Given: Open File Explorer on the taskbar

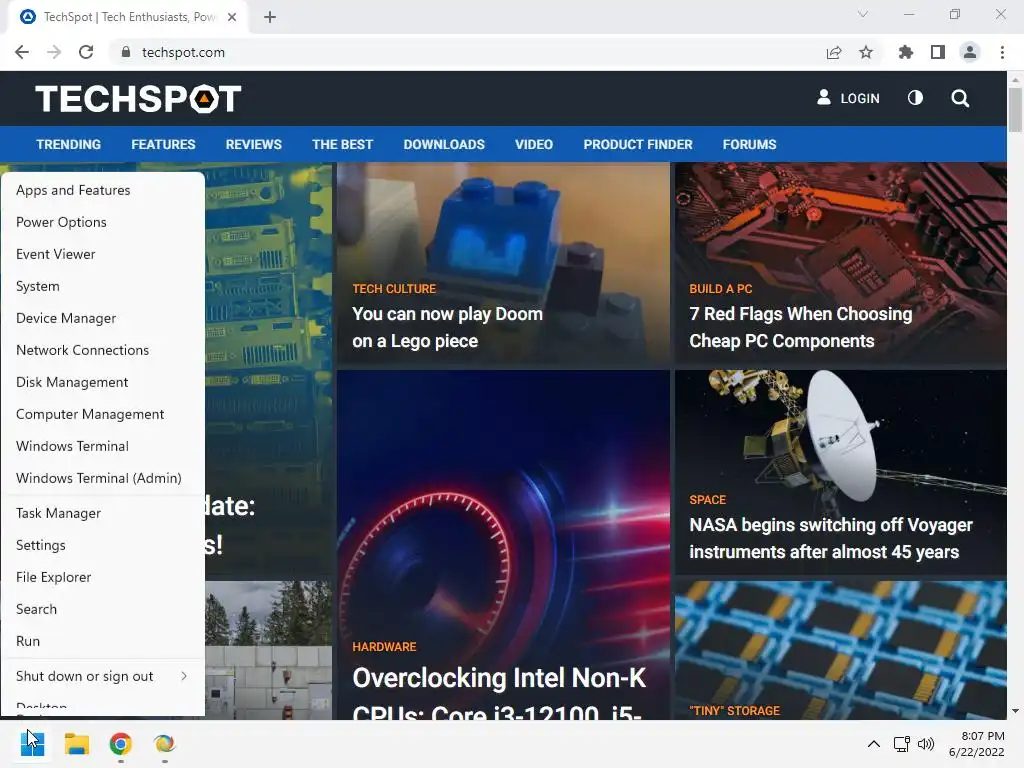Looking at the screenshot, I should (x=76, y=744).
